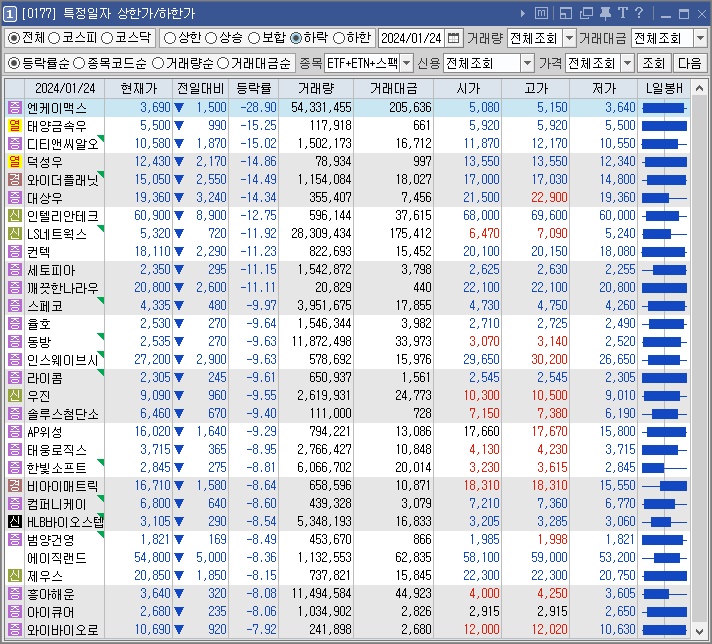Click the black badge next to HLB바이오스텝

[15, 521]
